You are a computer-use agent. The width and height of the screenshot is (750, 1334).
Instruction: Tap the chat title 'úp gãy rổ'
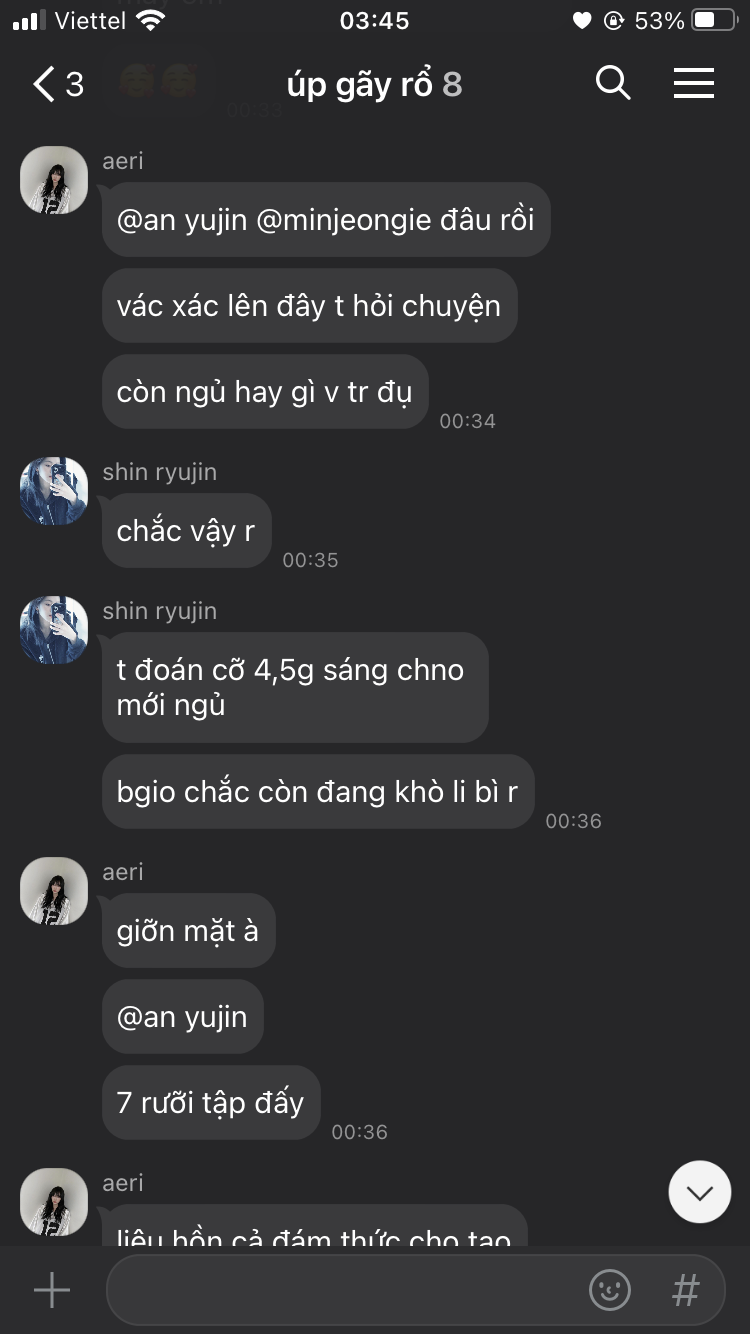(359, 85)
